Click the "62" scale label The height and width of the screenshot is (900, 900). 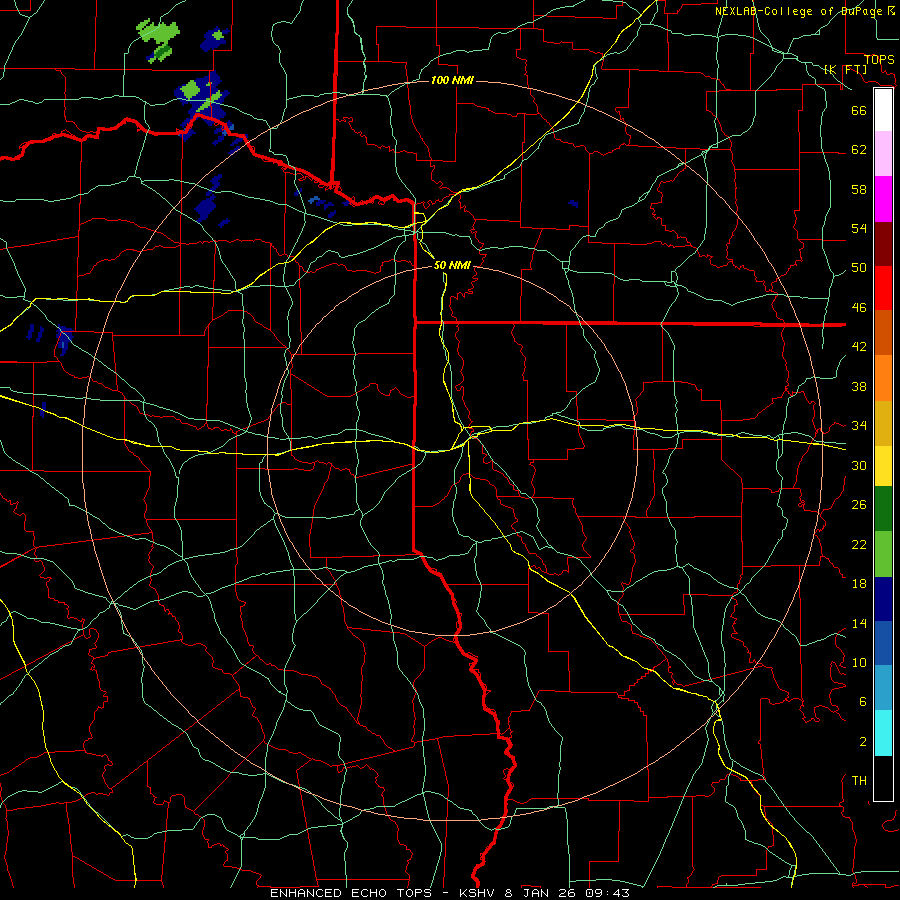[x=859, y=150]
